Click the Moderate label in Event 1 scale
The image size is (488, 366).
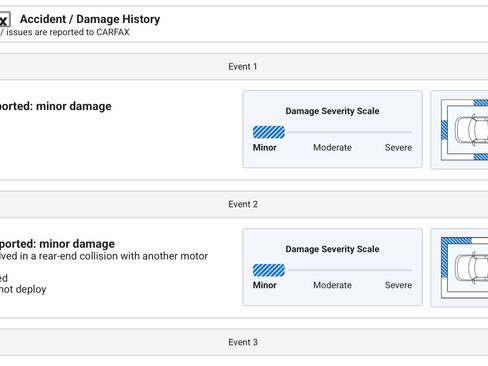332,147
